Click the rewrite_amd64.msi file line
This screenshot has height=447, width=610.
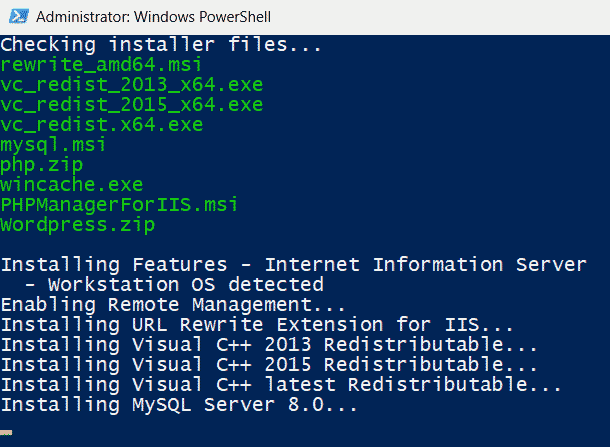(101, 65)
